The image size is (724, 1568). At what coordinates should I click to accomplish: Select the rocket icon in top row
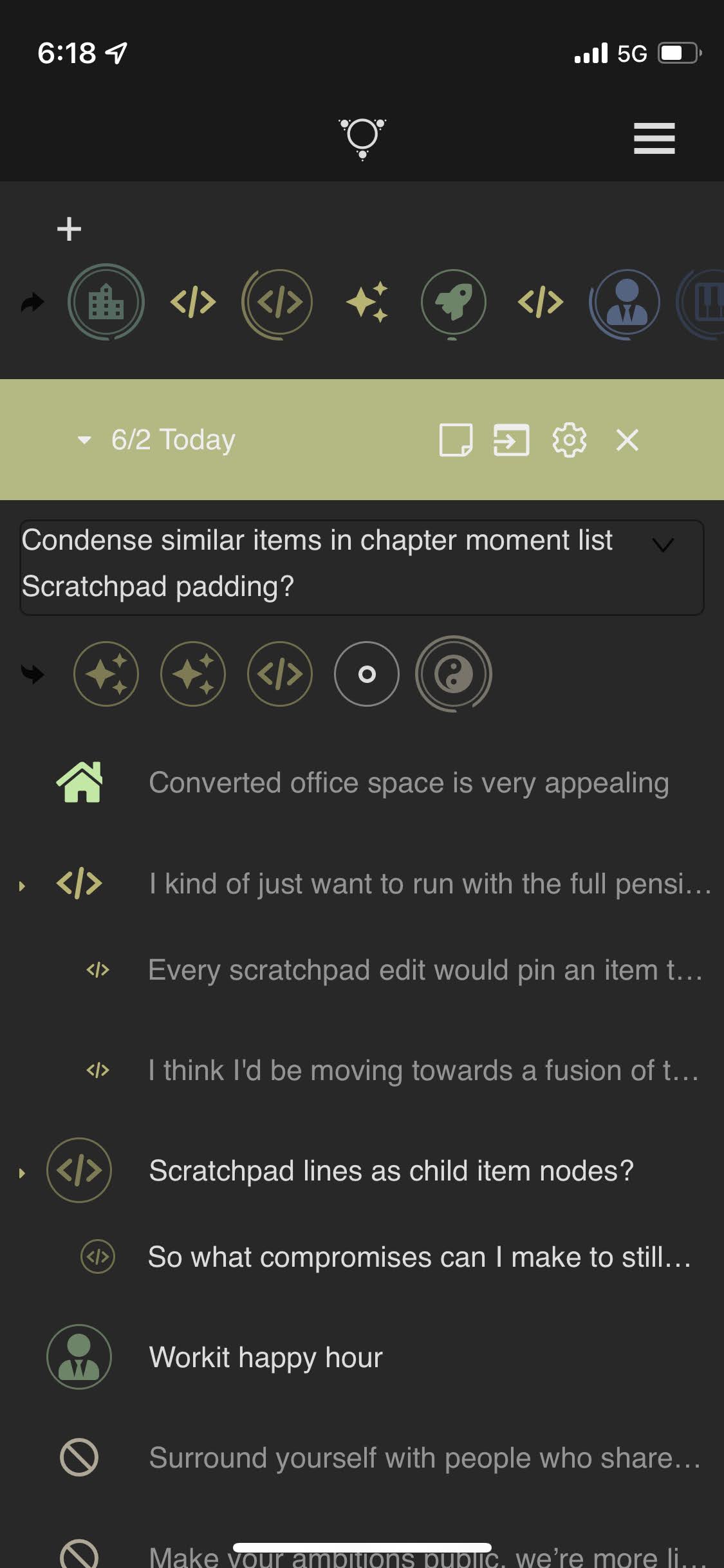click(453, 302)
